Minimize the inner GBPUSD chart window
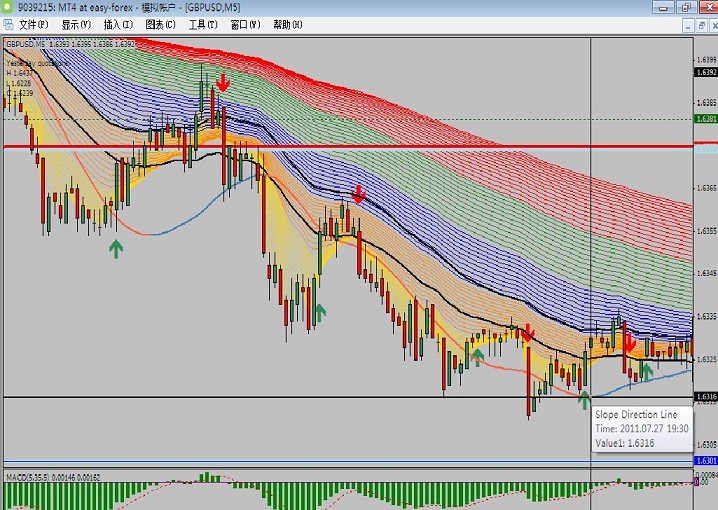This screenshot has width=718, height=510. (688, 26)
